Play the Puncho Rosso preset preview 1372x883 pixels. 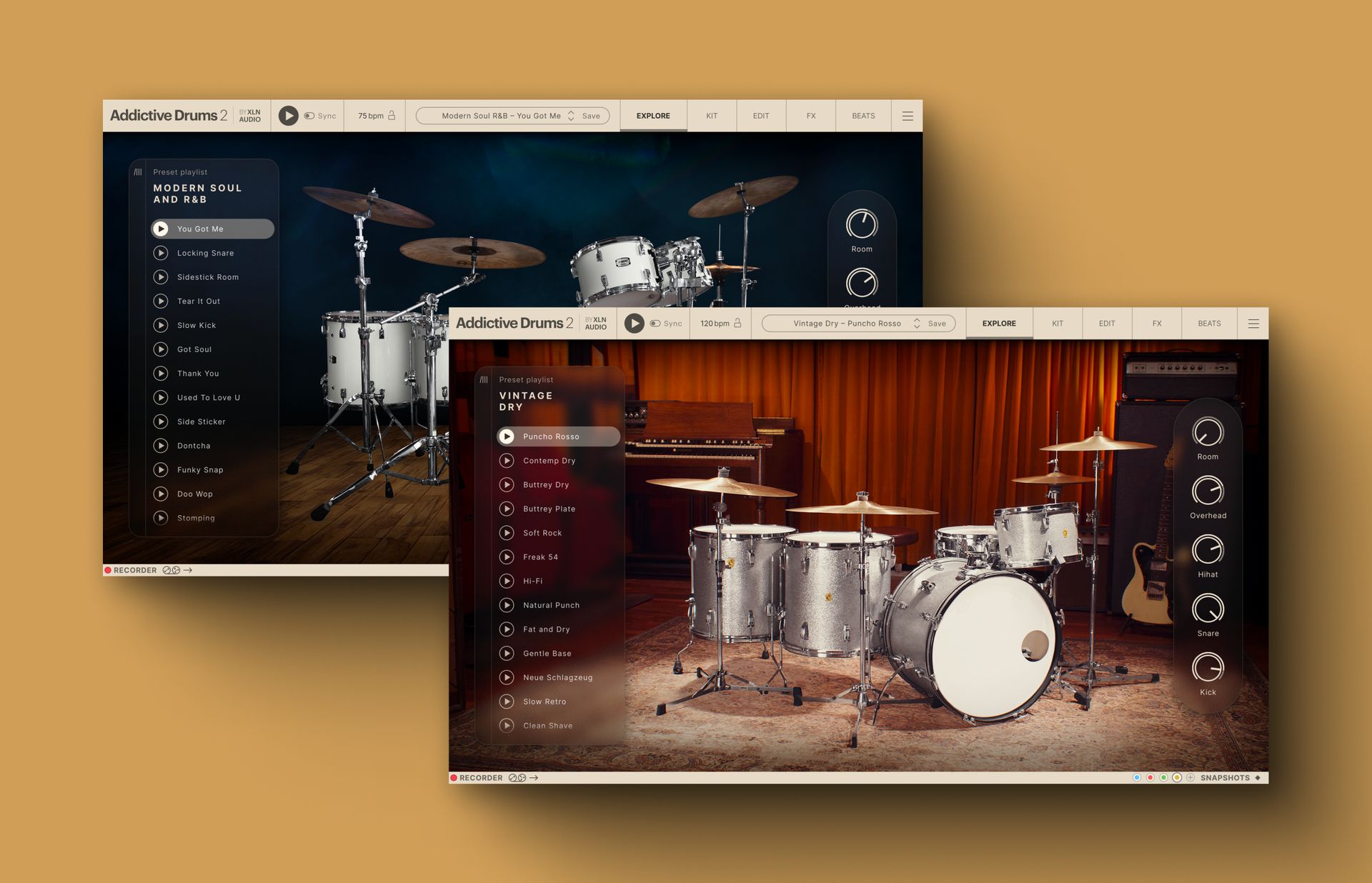(507, 436)
